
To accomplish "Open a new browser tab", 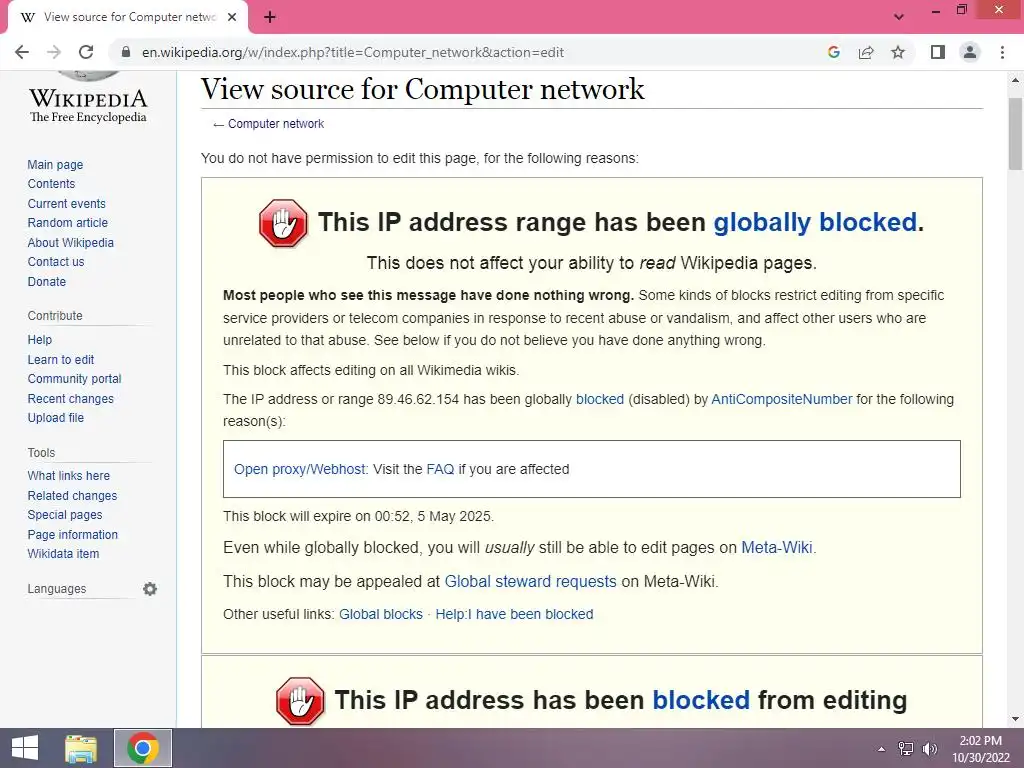I will click(x=270, y=17).
